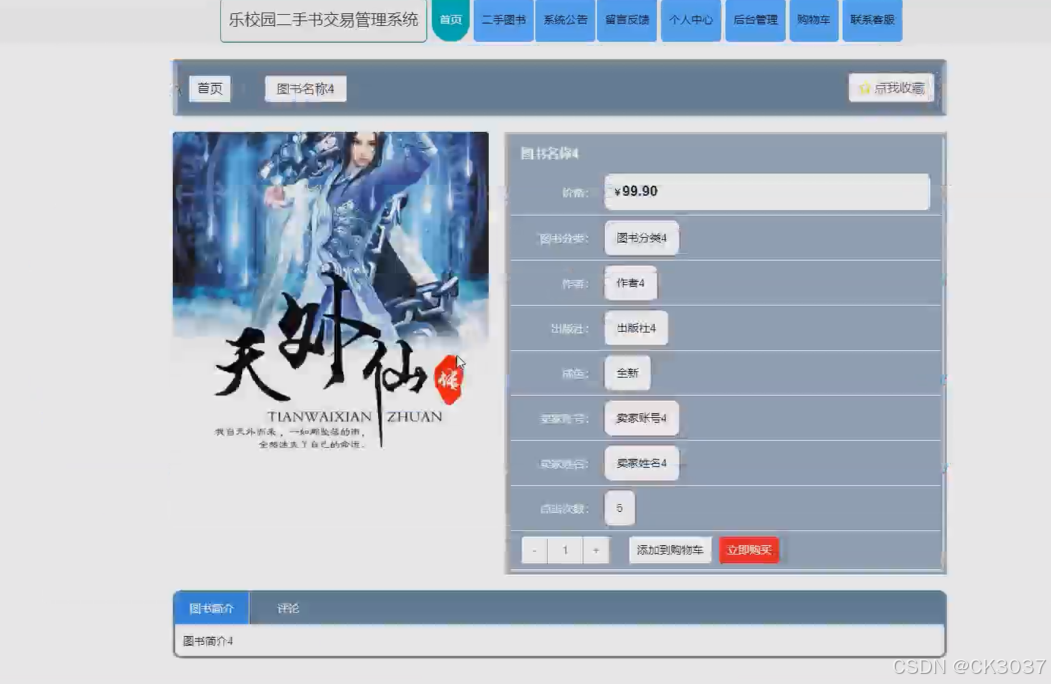
Task: Increase quantity with the plus button
Action: 596,551
